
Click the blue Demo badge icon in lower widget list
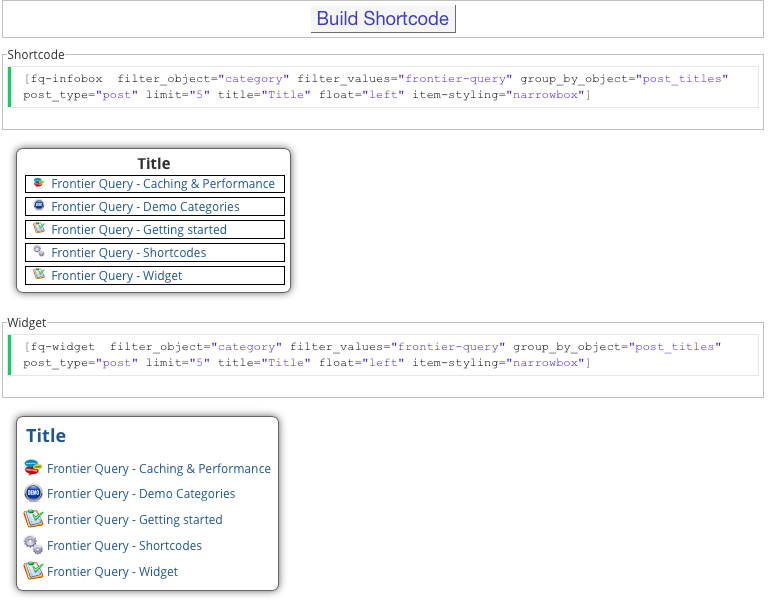coord(34,493)
